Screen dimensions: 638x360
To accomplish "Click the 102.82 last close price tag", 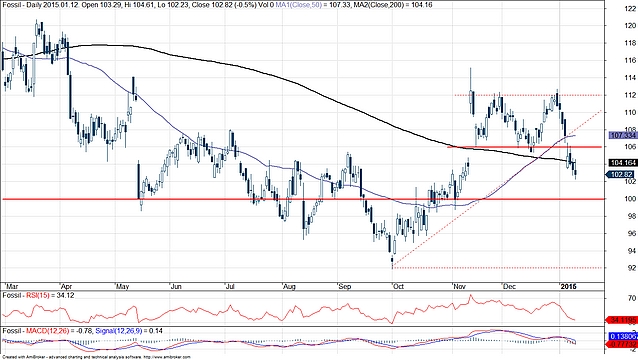I will pyautogui.click(x=621, y=175).
